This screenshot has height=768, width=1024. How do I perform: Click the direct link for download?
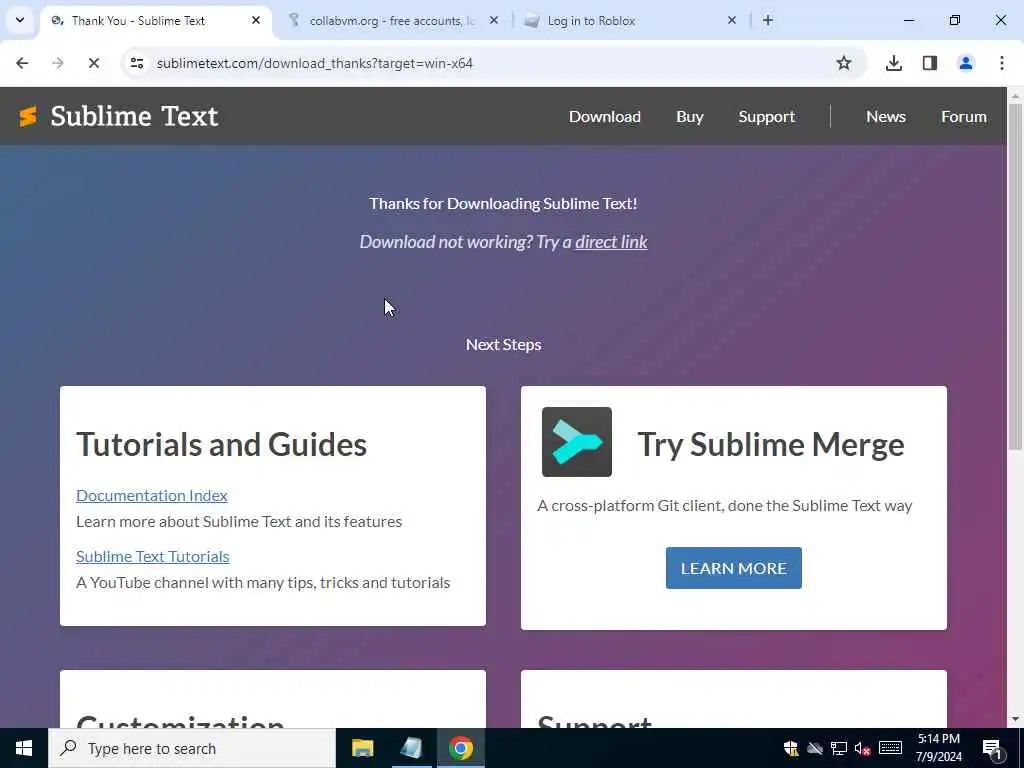click(x=611, y=242)
